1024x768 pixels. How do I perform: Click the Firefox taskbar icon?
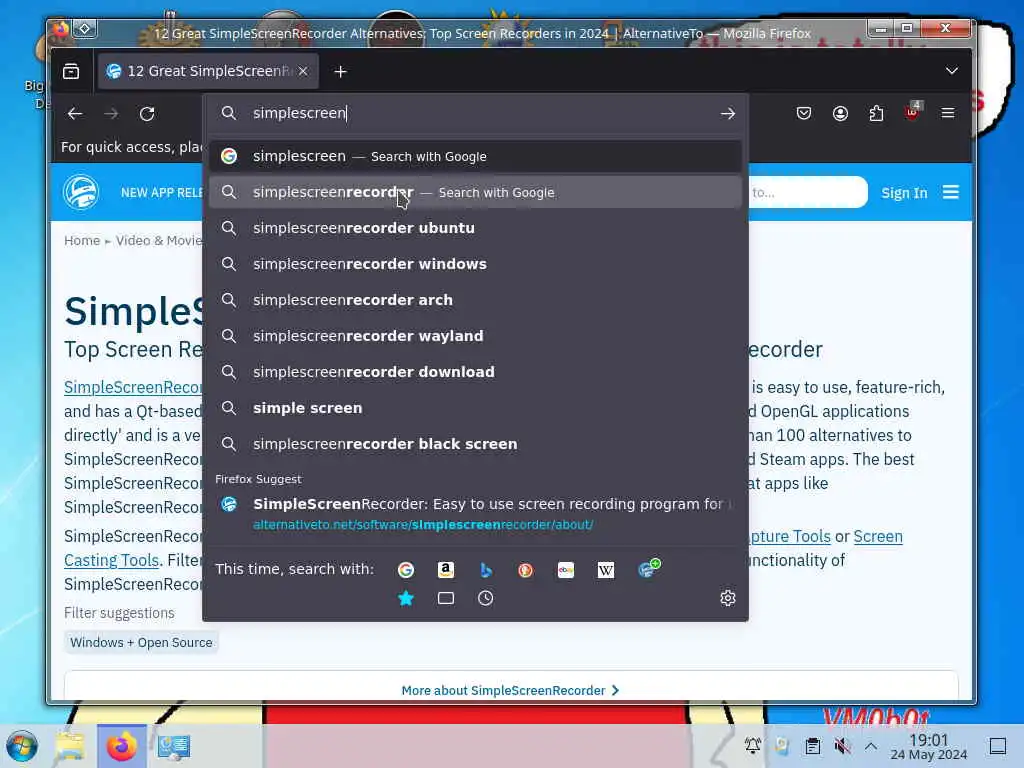pos(121,746)
